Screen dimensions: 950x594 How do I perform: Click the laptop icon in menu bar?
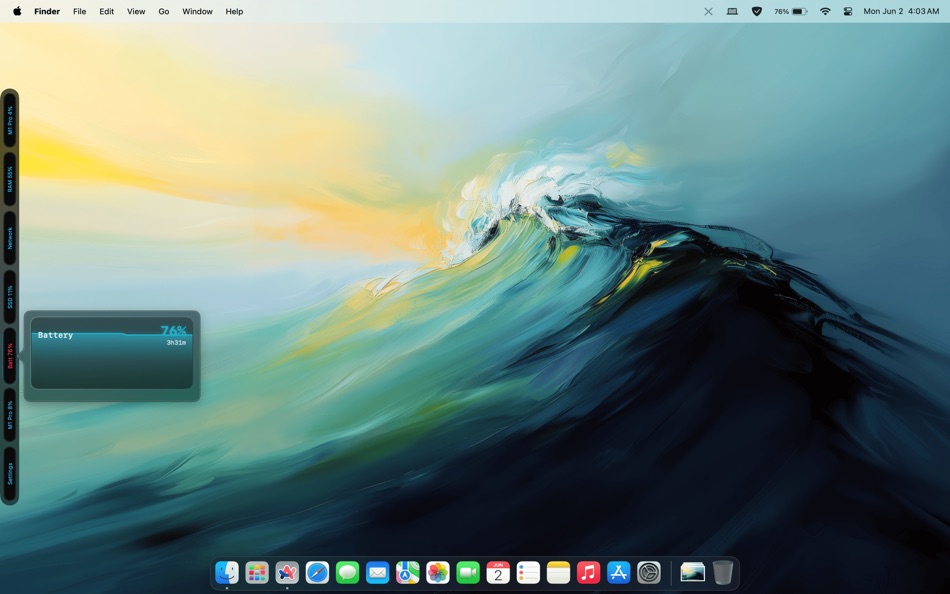(x=732, y=11)
